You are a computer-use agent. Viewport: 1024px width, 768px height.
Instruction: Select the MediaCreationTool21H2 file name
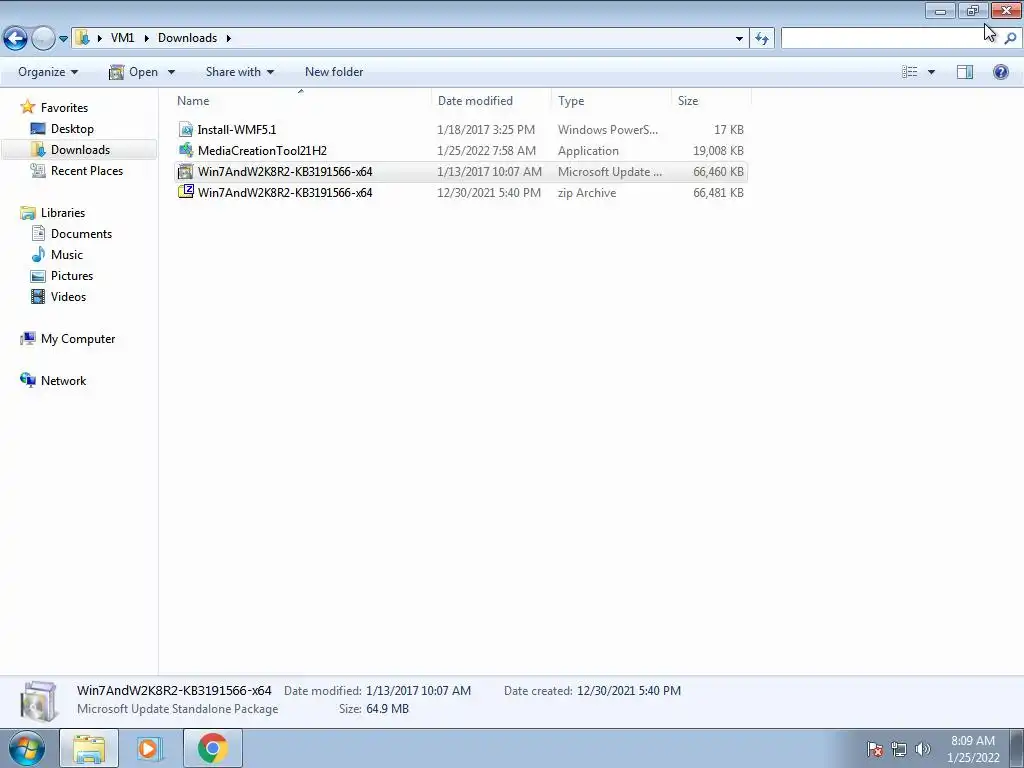coord(262,150)
